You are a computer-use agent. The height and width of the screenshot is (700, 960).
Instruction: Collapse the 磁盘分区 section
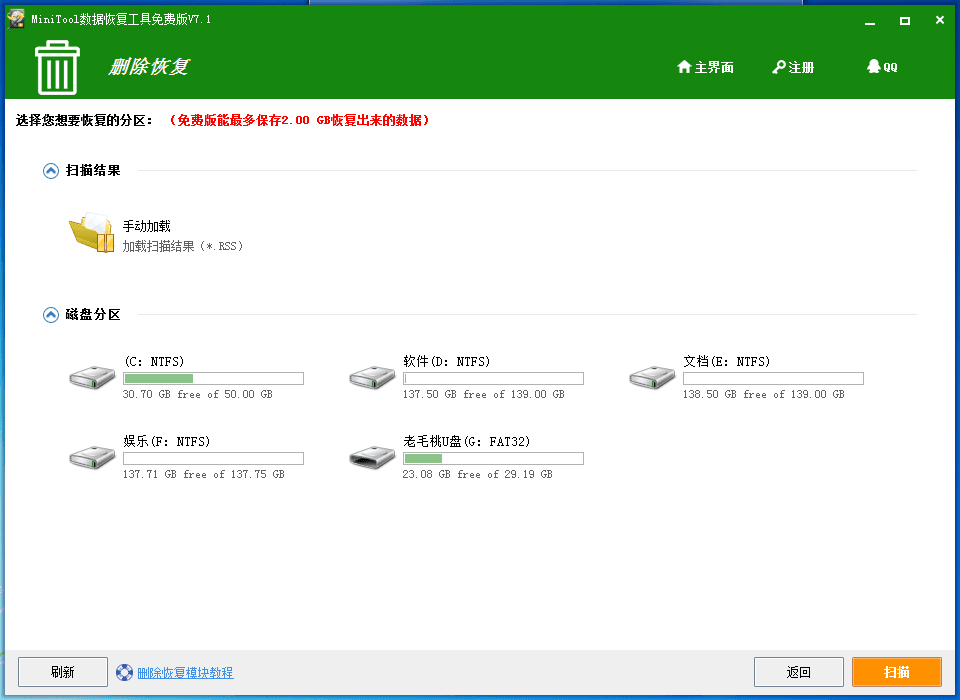click(x=51, y=315)
